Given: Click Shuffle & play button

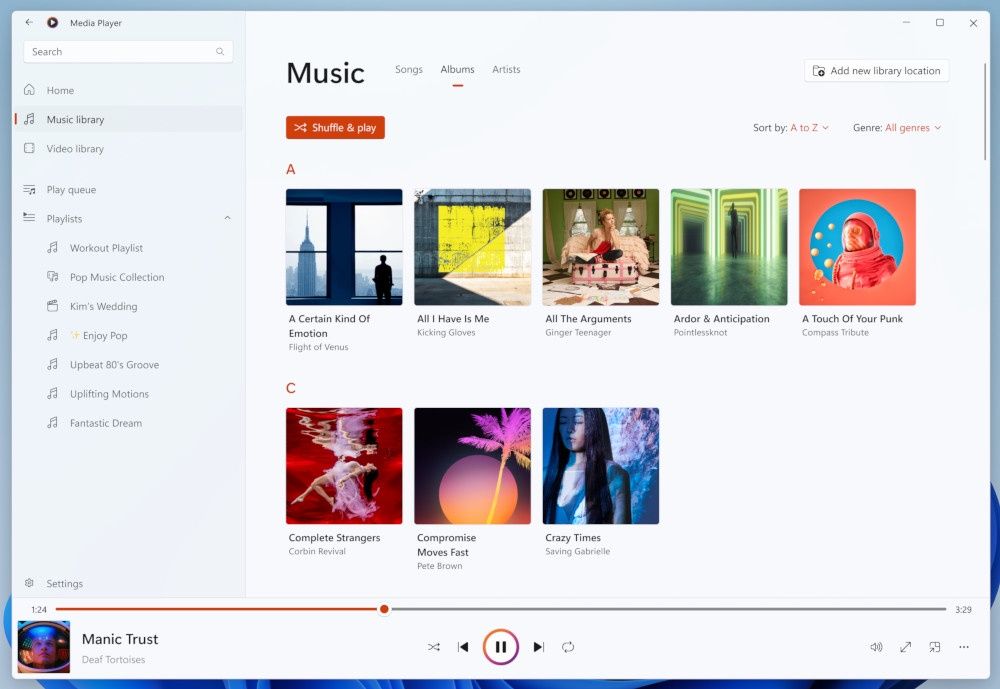Looking at the screenshot, I should [x=335, y=128].
